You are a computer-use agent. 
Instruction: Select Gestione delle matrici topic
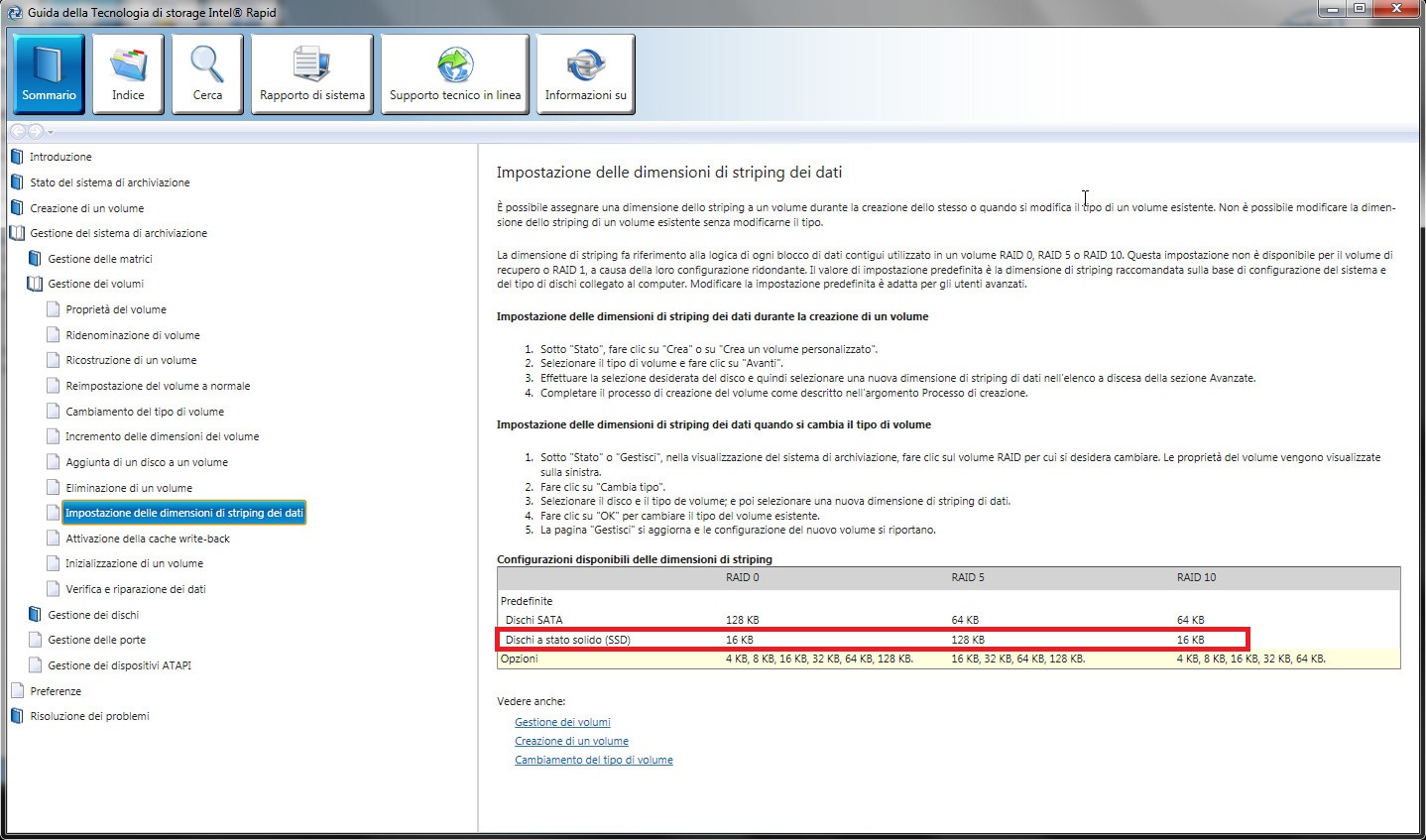coord(100,259)
